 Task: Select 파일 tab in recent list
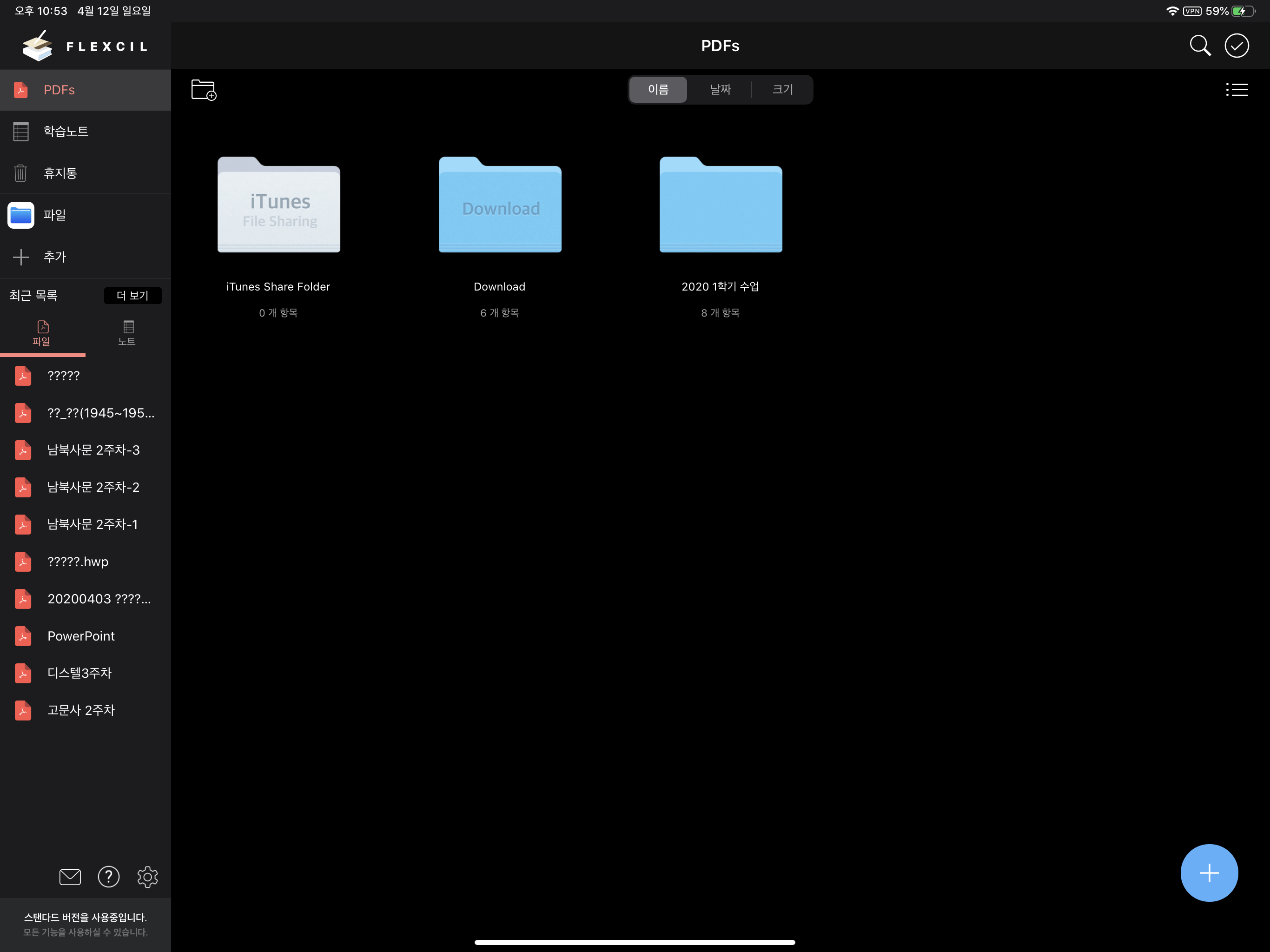point(42,333)
